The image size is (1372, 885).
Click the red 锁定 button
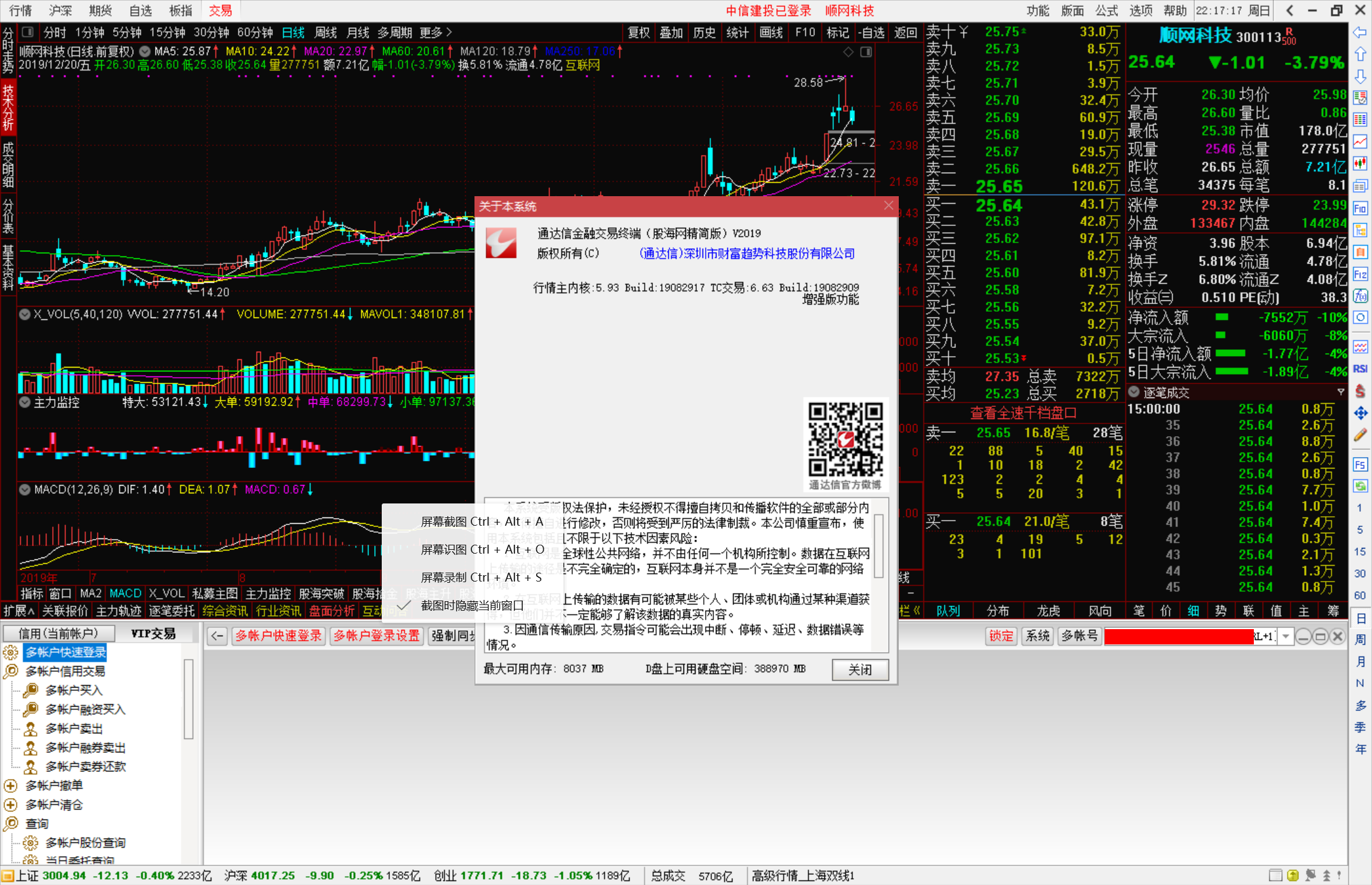(1001, 636)
